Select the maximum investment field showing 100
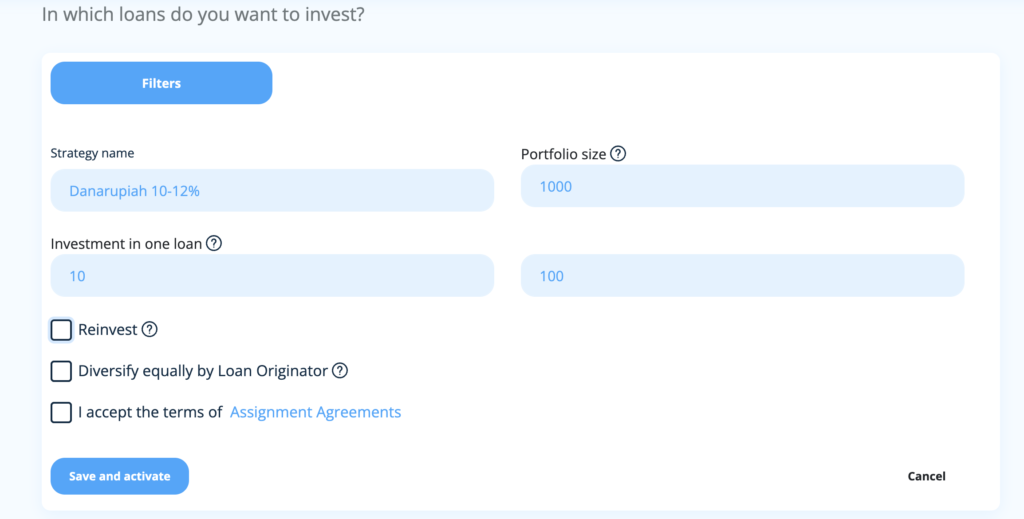The height and width of the screenshot is (519, 1024). tap(743, 275)
